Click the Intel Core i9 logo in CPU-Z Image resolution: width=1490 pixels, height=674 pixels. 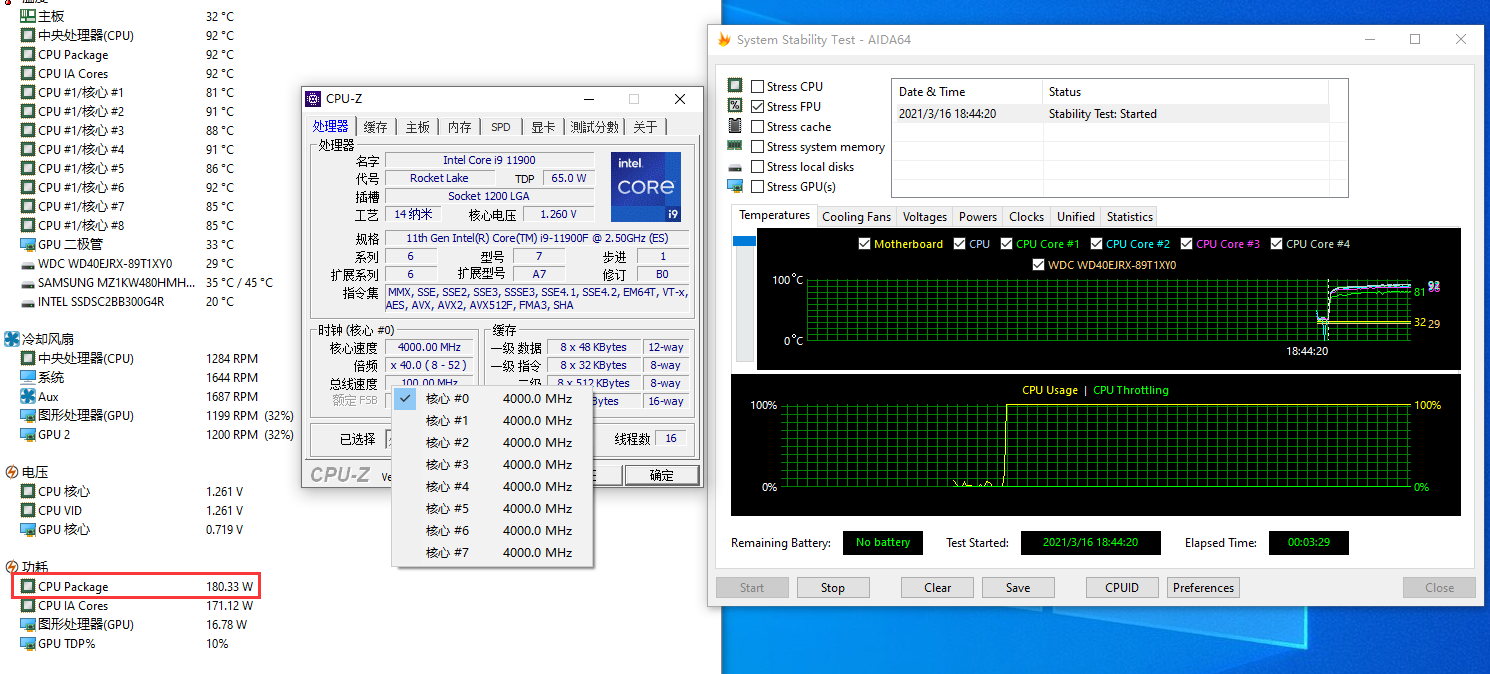[x=646, y=187]
